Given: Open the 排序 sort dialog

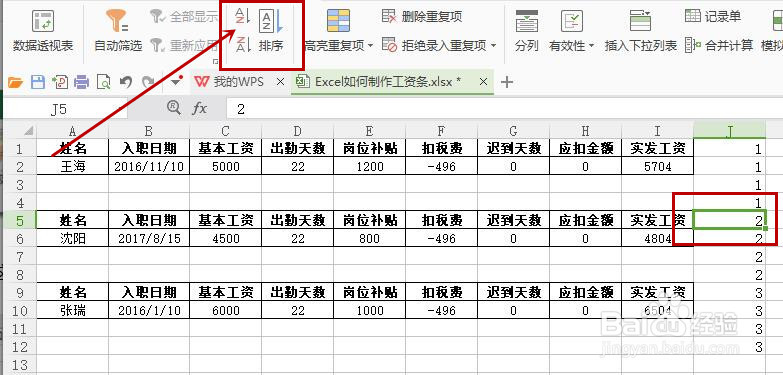Looking at the screenshot, I should 271,30.
